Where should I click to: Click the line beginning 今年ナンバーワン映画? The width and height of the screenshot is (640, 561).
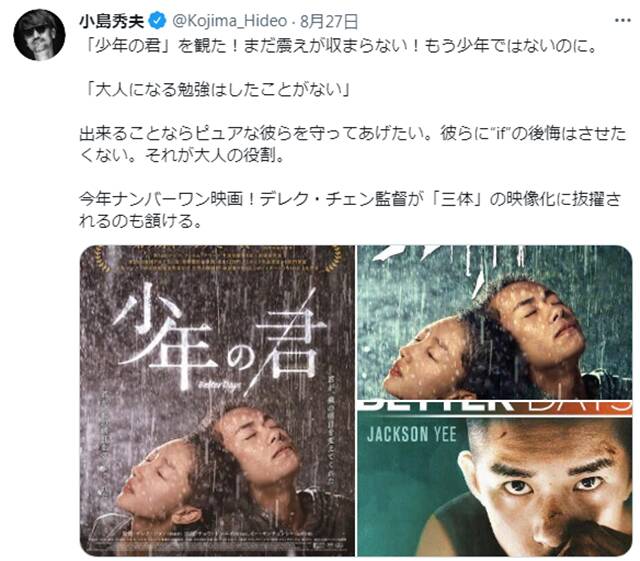[350, 199]
